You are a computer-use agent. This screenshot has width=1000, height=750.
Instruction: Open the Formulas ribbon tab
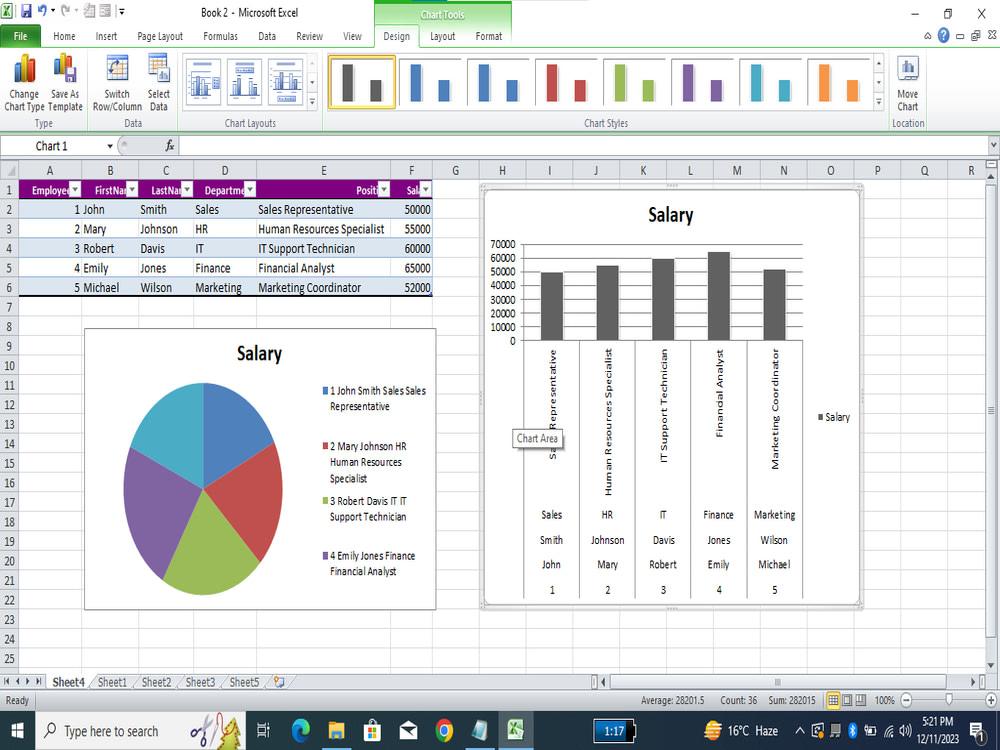tap(220, 36)
